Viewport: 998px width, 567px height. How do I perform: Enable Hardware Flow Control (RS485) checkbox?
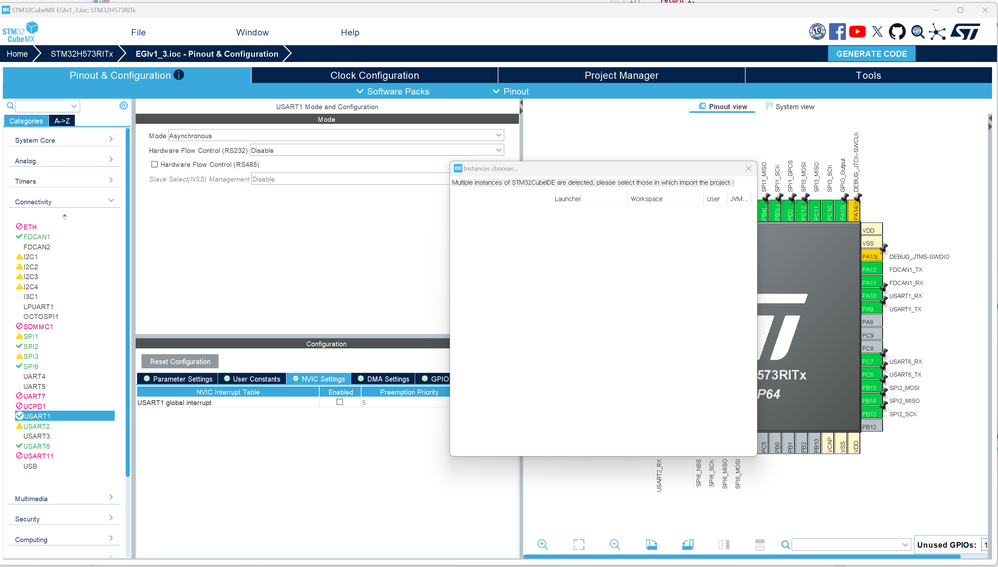click(x=154, y=164)
